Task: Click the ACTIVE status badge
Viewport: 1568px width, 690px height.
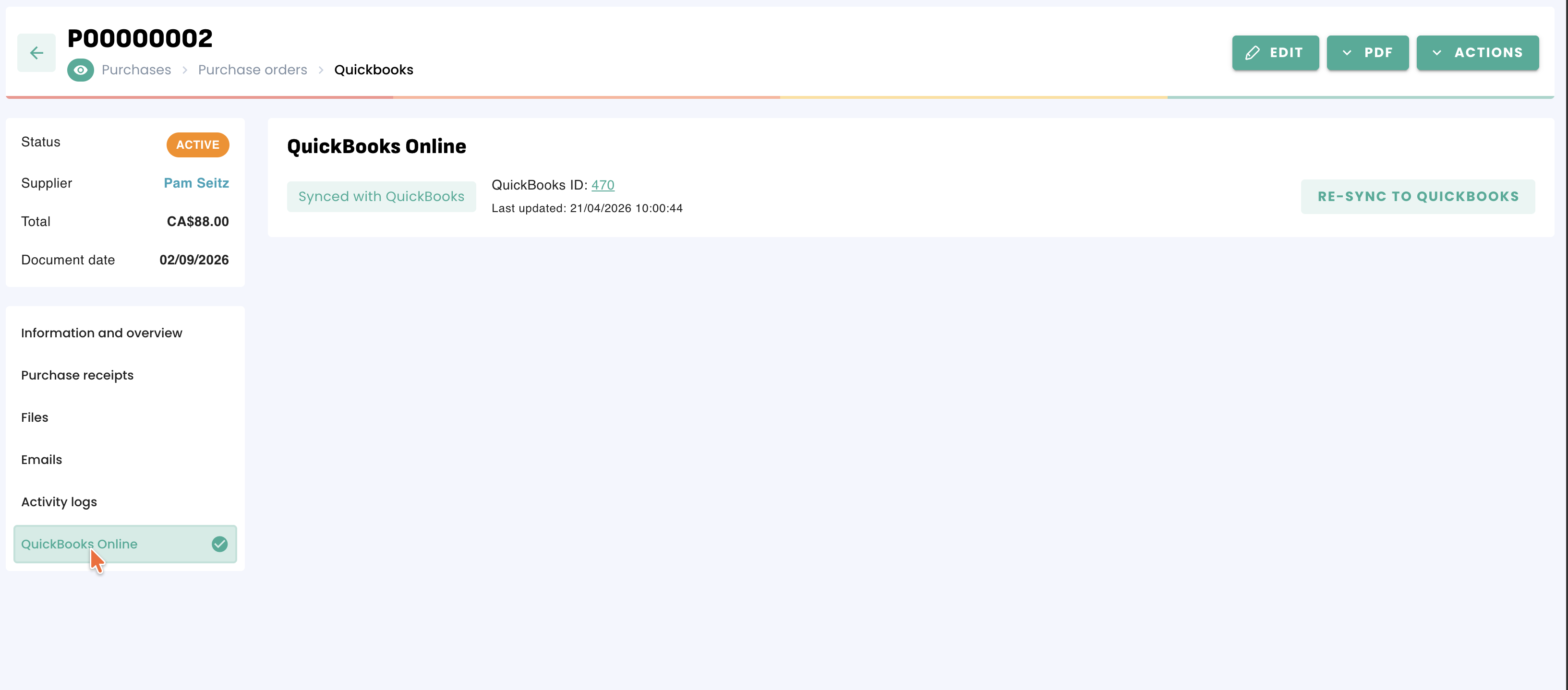Action: [x=198, y=145]
